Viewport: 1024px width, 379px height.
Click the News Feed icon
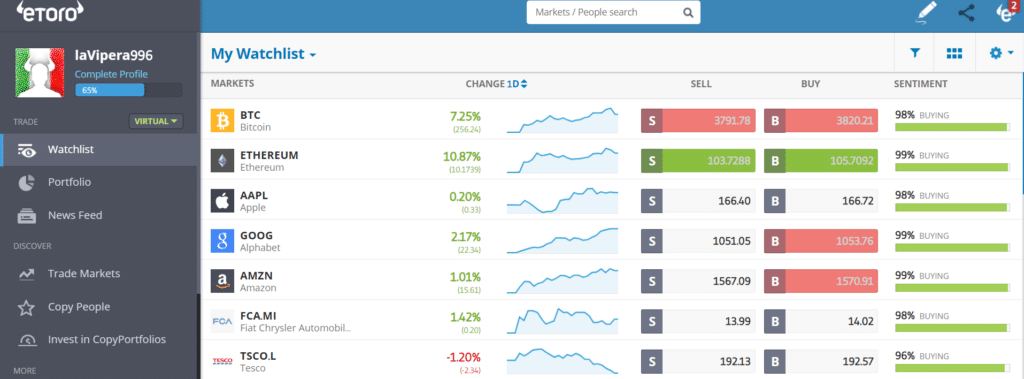click(x=27, y=216)
